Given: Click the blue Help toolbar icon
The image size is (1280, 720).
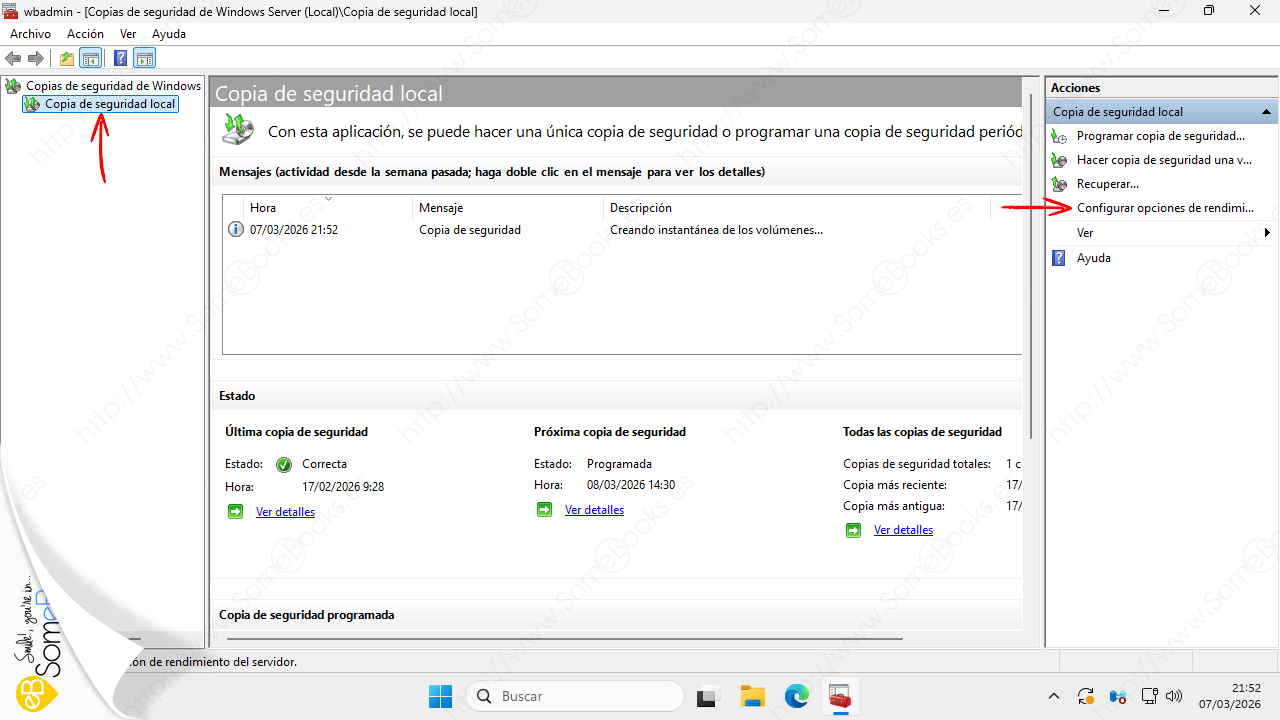Looking at the screenshot, I should click(x=120, y=58).
